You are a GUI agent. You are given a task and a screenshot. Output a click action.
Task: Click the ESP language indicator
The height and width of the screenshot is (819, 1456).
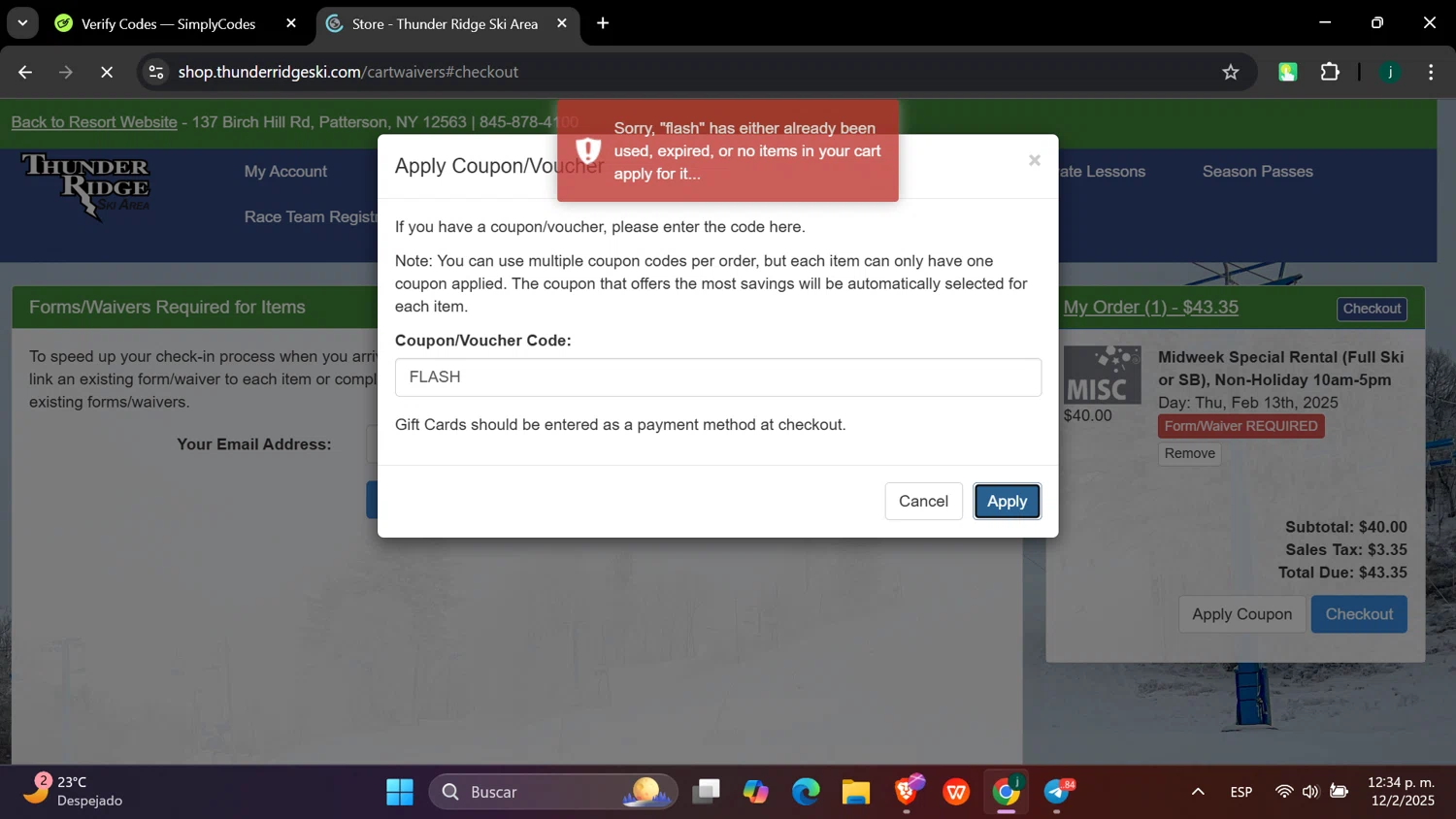pyautogui.click(x=1241, y=792)
